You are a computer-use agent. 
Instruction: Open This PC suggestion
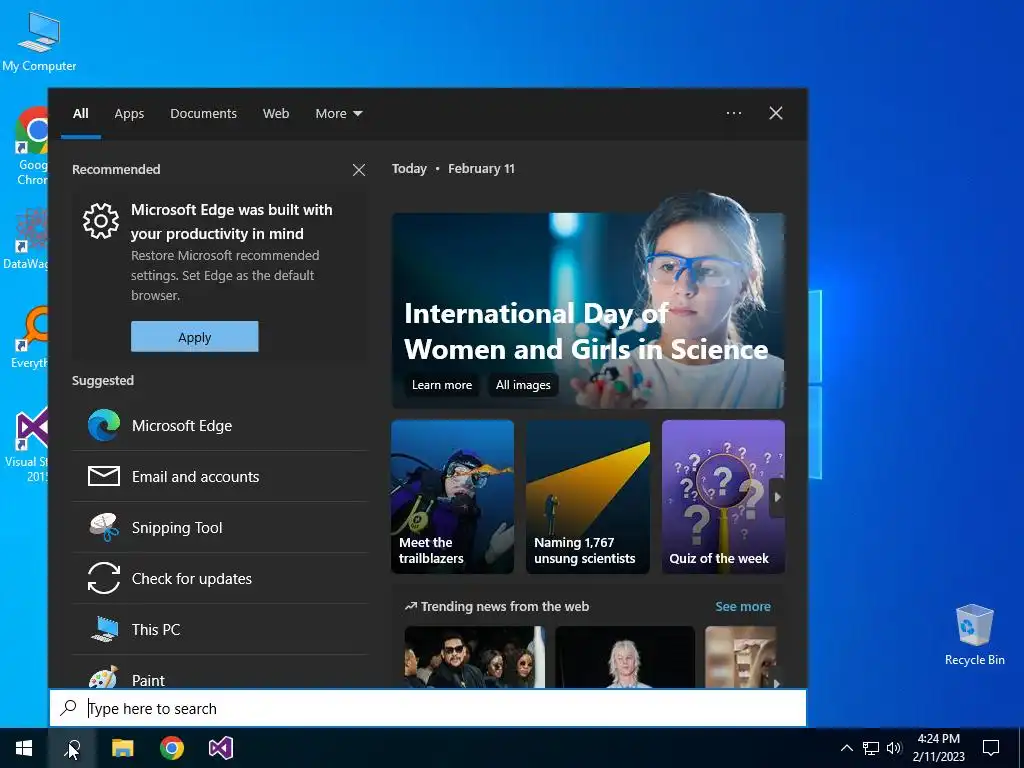219,630
